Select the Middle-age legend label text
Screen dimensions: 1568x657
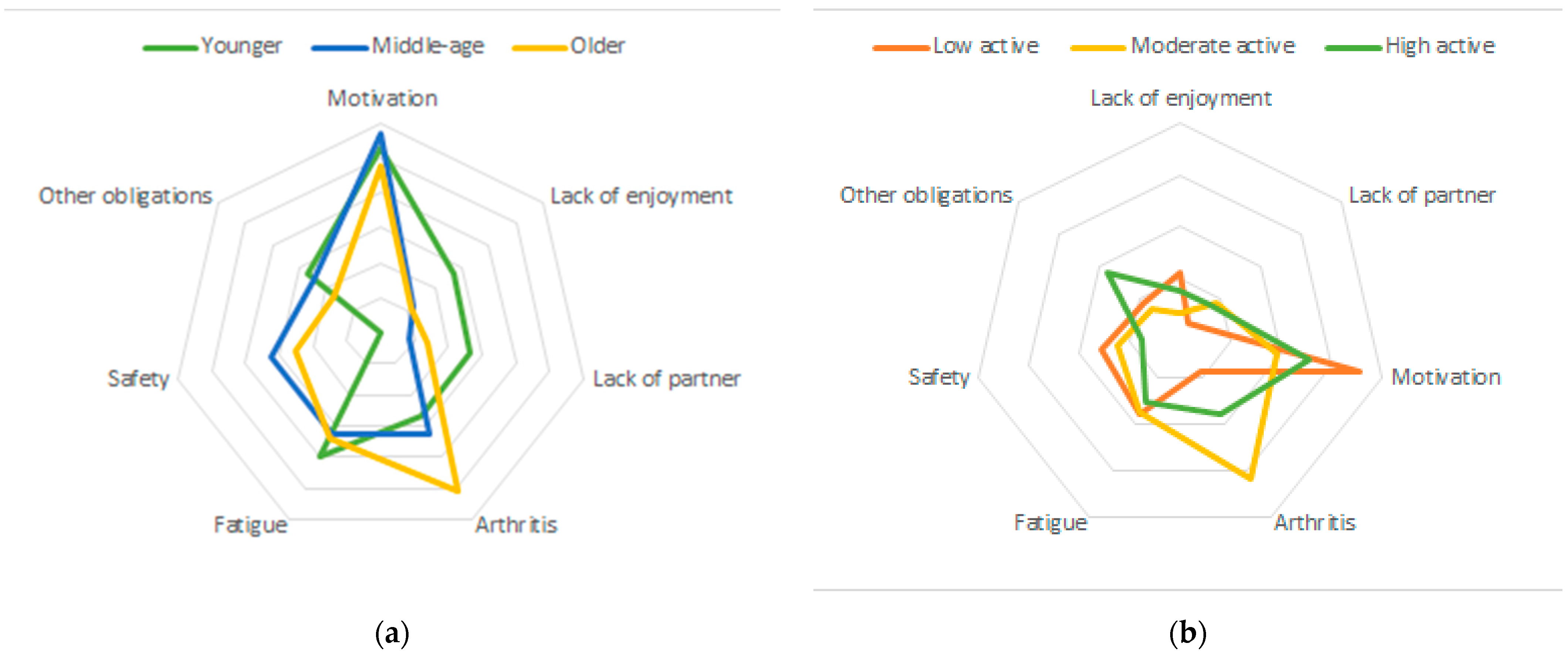(x=428, y=46)
